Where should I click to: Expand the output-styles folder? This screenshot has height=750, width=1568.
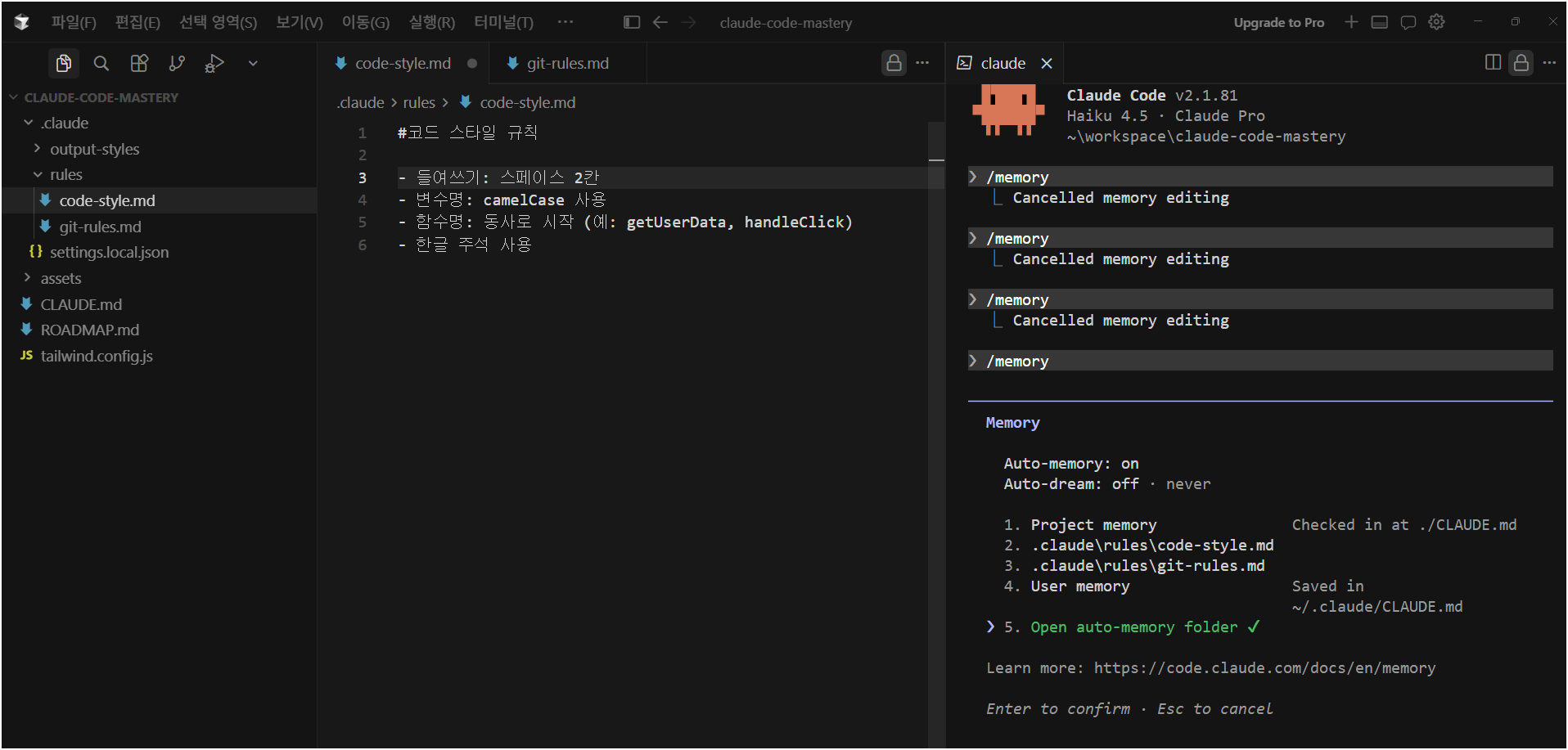point(94,149)
